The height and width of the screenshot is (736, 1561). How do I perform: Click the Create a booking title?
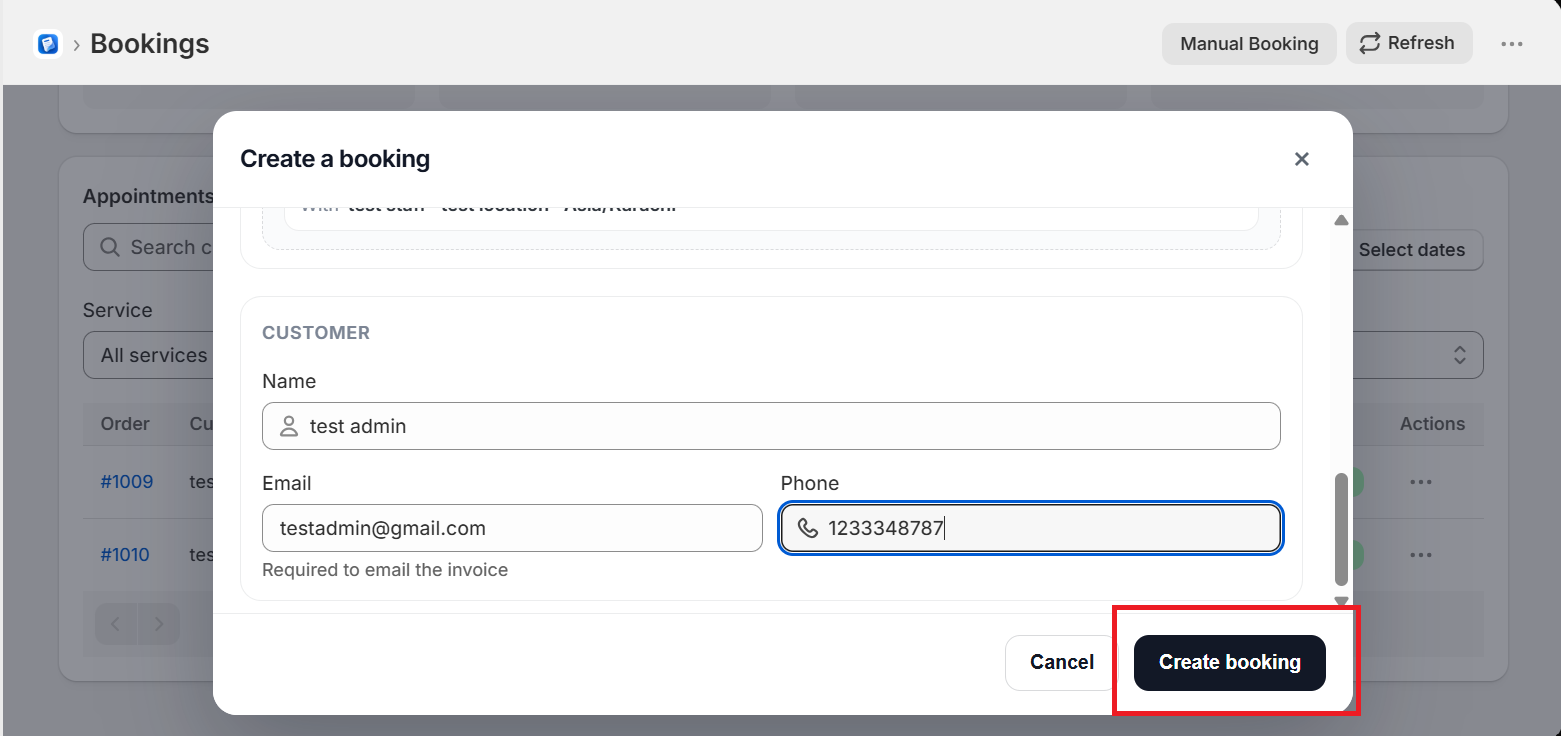click(335, 159)
